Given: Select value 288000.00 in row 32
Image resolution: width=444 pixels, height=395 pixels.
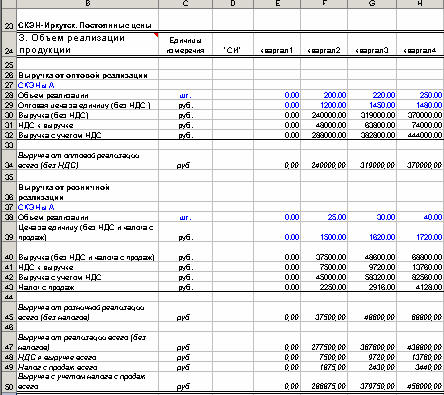Looking at the screenshot, I should coord(329,135).
